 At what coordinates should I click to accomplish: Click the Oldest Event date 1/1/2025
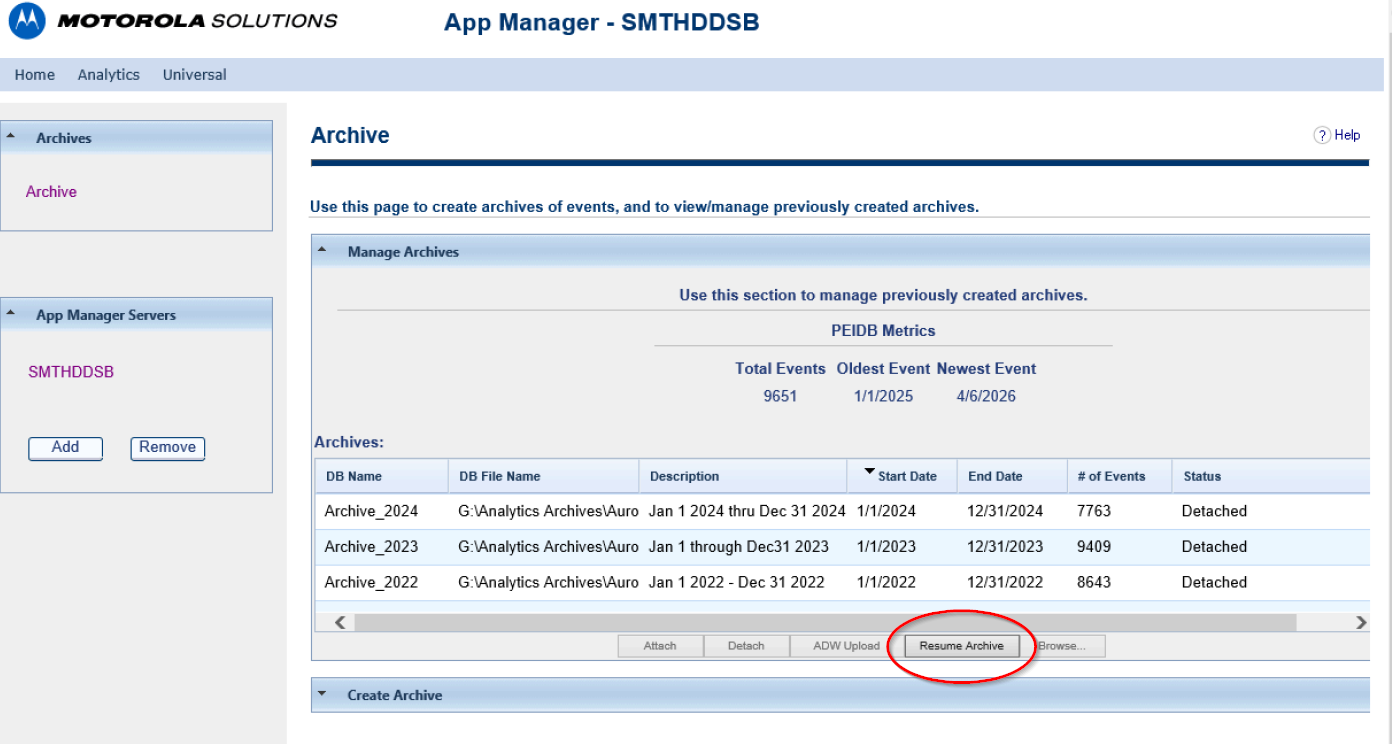click(884, 396)
